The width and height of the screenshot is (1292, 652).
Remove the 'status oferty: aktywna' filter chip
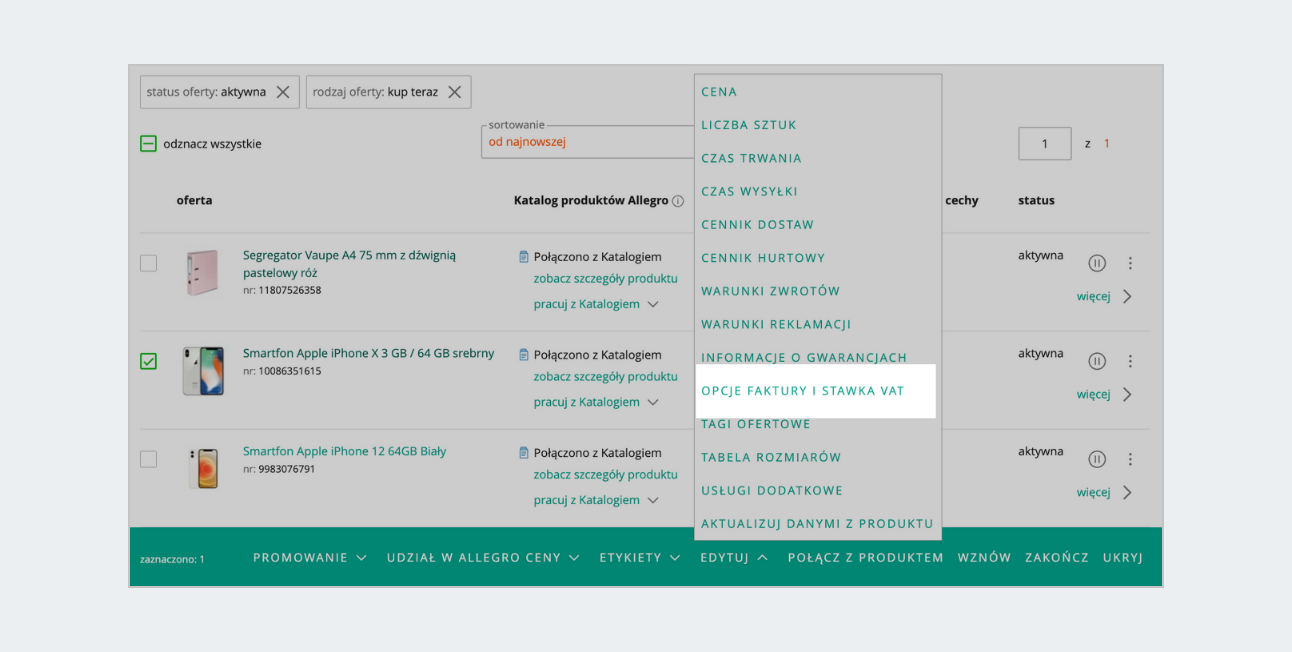point(283,92)
